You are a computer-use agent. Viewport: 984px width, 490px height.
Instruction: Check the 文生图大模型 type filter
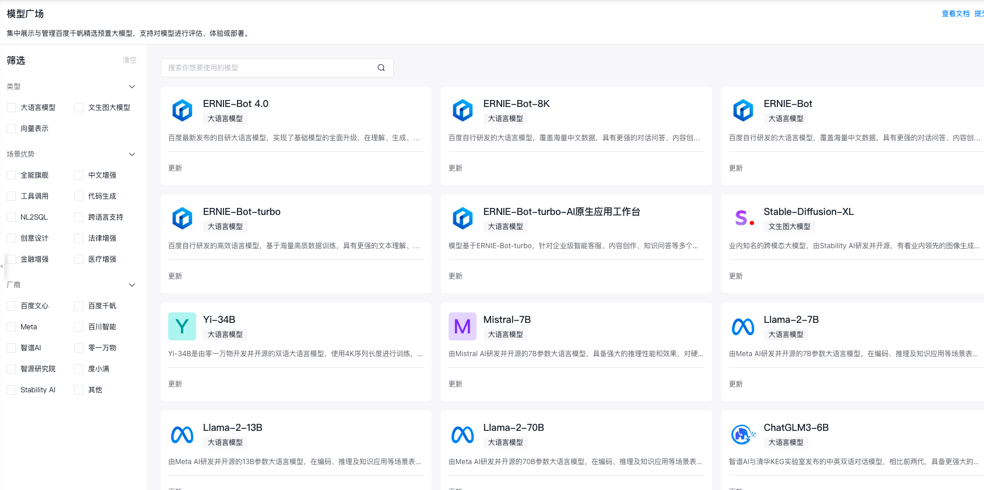tap(79, 107)
